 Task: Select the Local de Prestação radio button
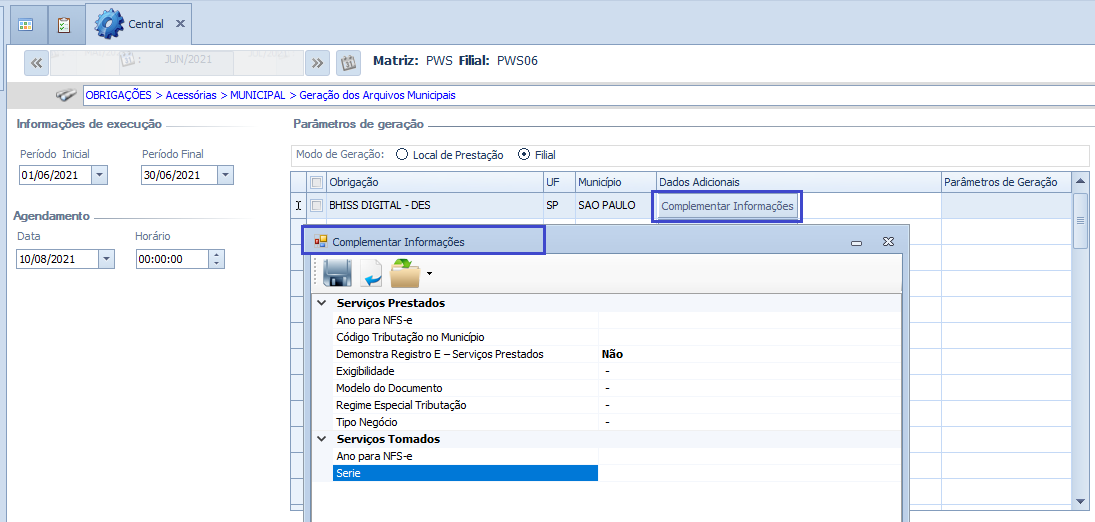coord(402,155)
